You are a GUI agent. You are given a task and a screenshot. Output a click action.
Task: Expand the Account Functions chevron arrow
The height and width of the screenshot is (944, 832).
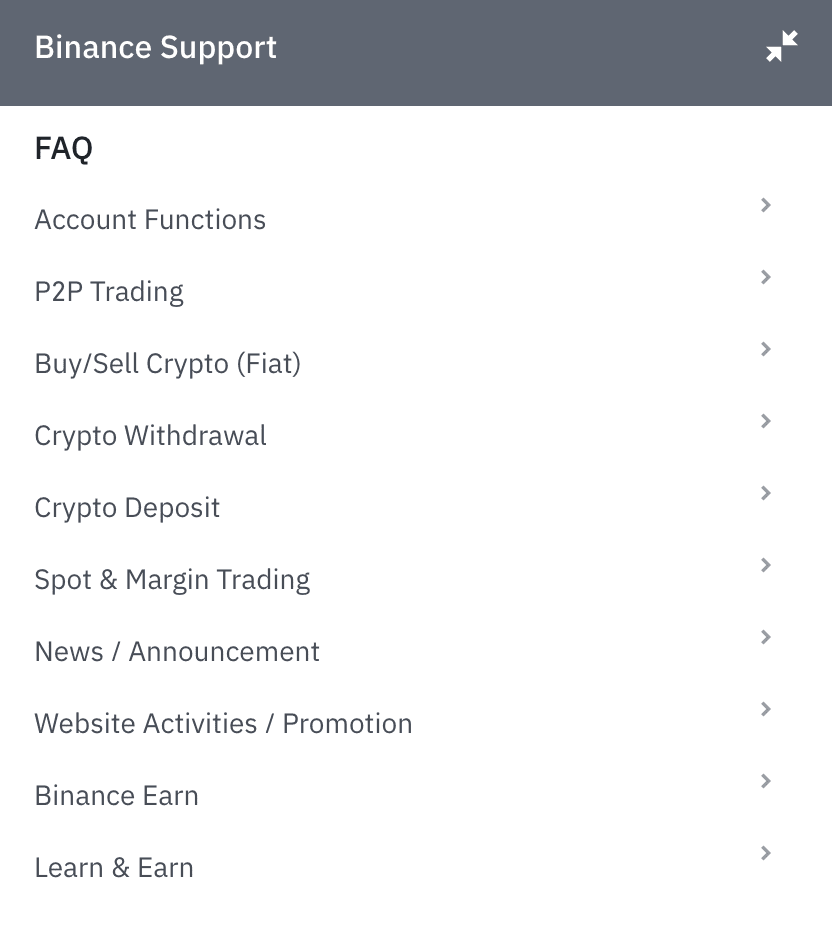(766, 206)
